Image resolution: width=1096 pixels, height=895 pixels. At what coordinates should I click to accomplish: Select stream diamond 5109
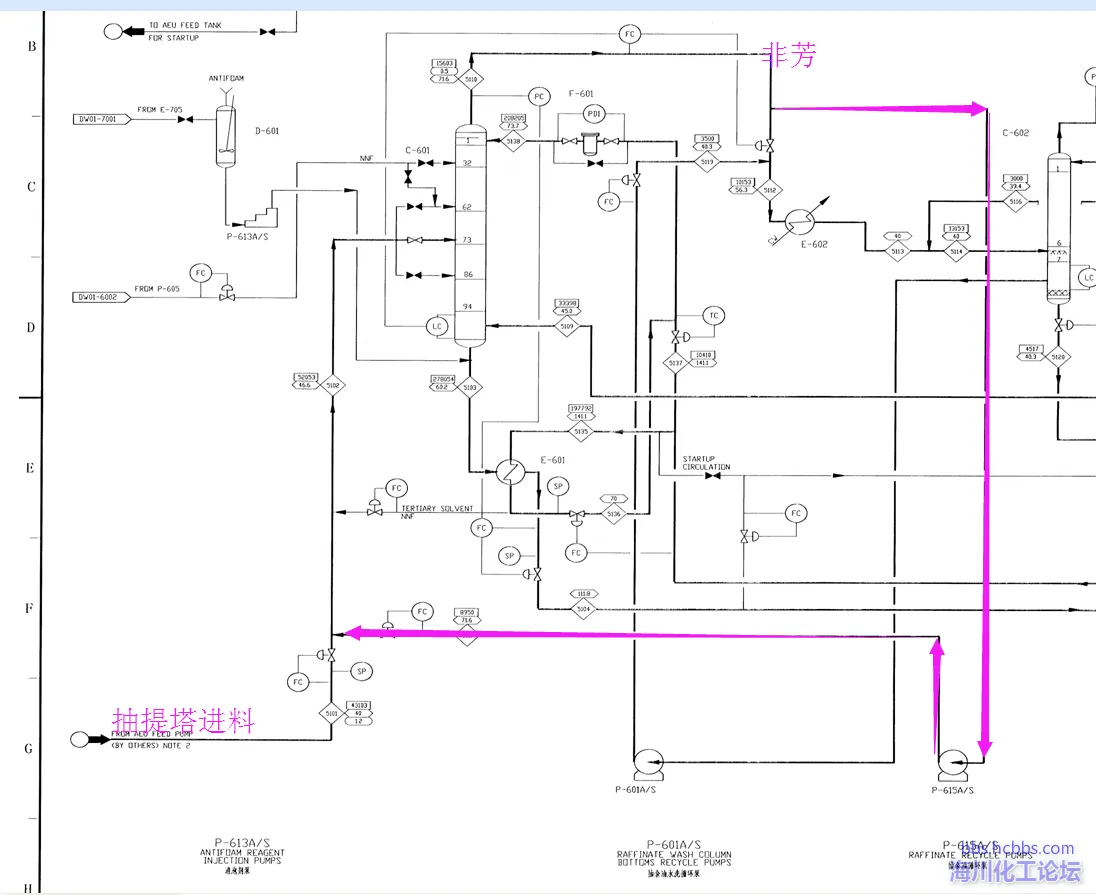[567, 325]
